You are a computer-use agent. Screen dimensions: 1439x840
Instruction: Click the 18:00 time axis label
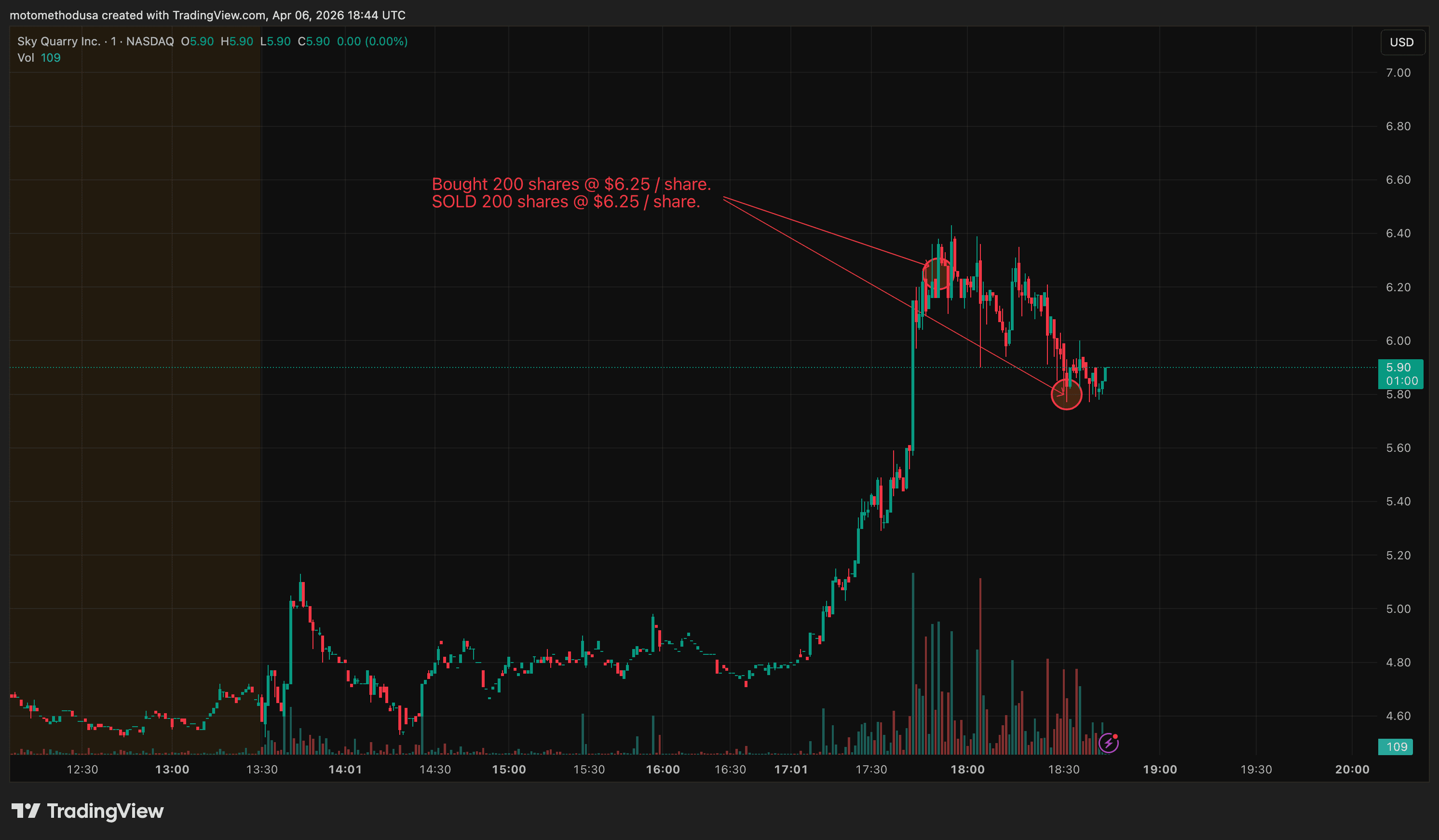point(967,769)
